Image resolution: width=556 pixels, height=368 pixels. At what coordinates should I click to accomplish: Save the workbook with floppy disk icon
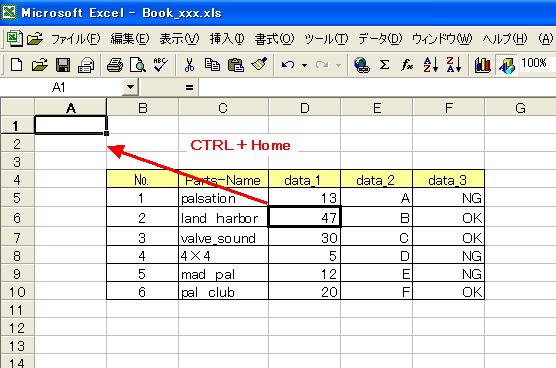click(63, 65)
